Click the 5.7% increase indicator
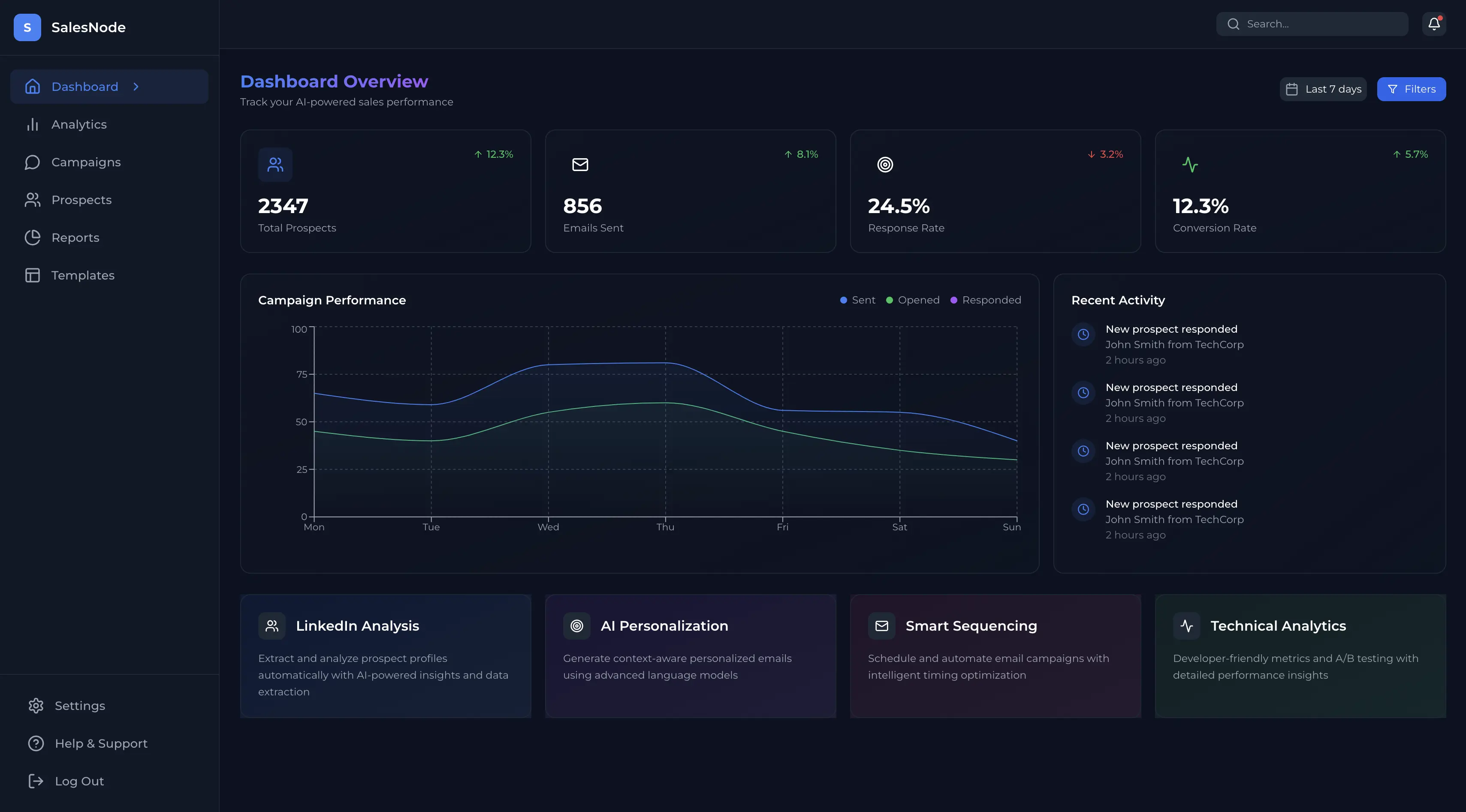Viewport: 1466px width, 812px height. pos(1410,154)
